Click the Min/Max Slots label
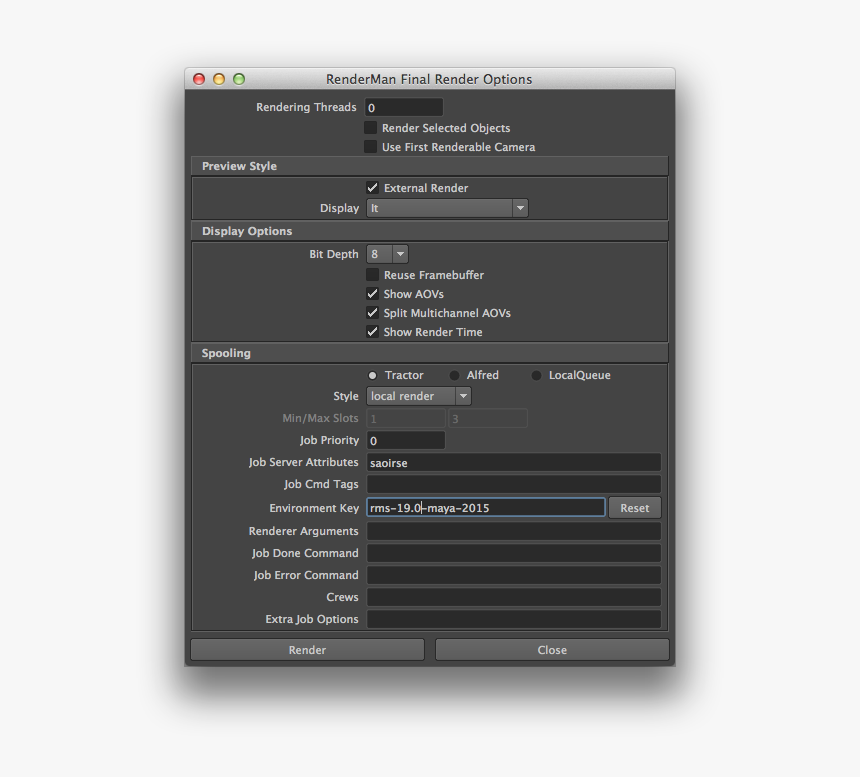The height and width of the screenshot is (777, 860). 320,418
